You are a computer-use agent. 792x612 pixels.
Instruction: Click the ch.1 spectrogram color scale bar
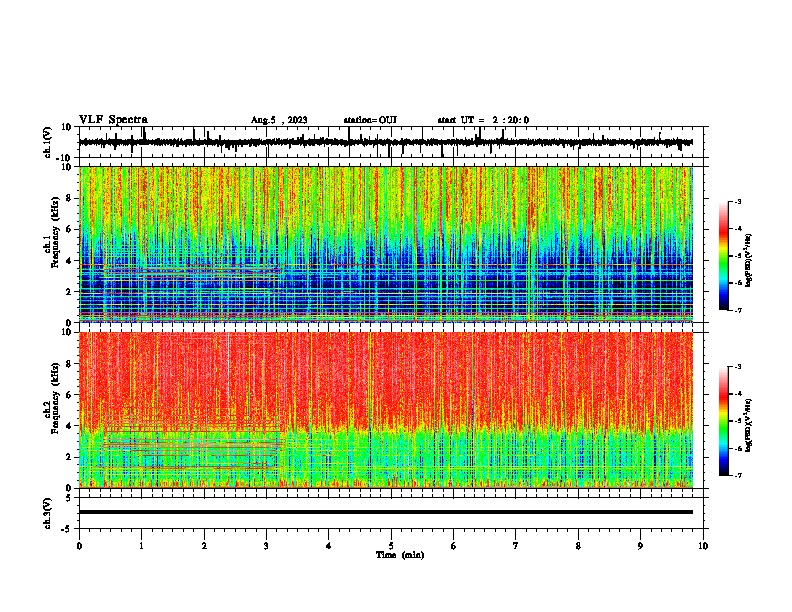pos(724,256)
